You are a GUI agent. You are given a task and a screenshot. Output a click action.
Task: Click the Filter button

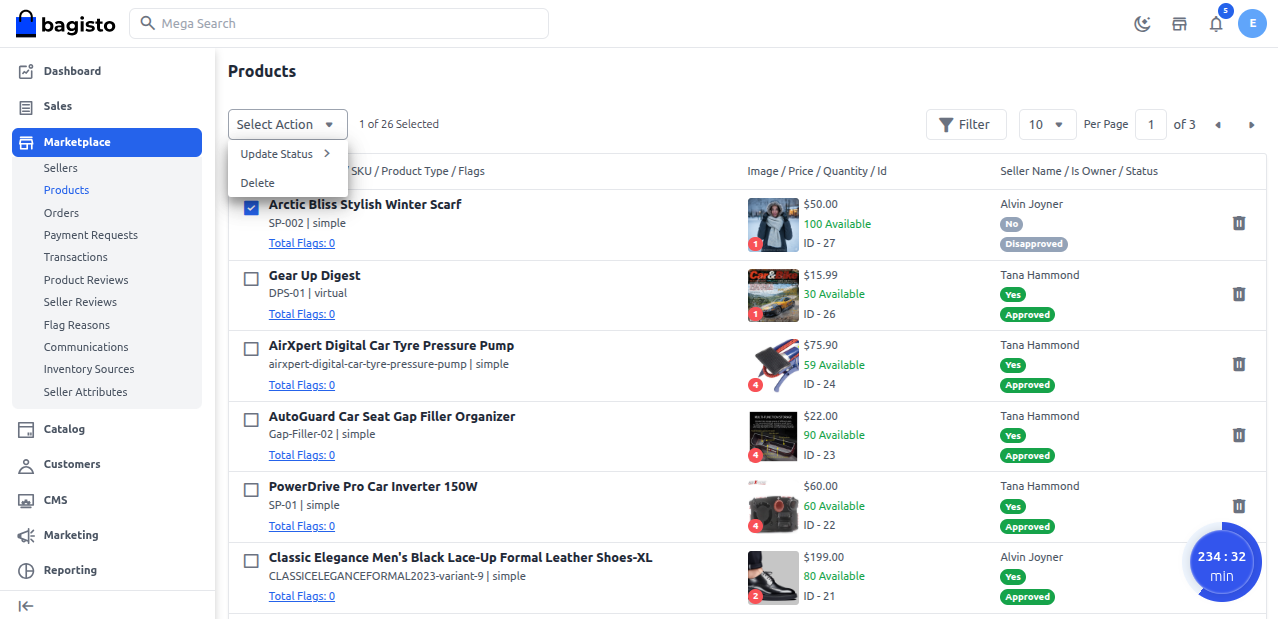tap(966, 124)
